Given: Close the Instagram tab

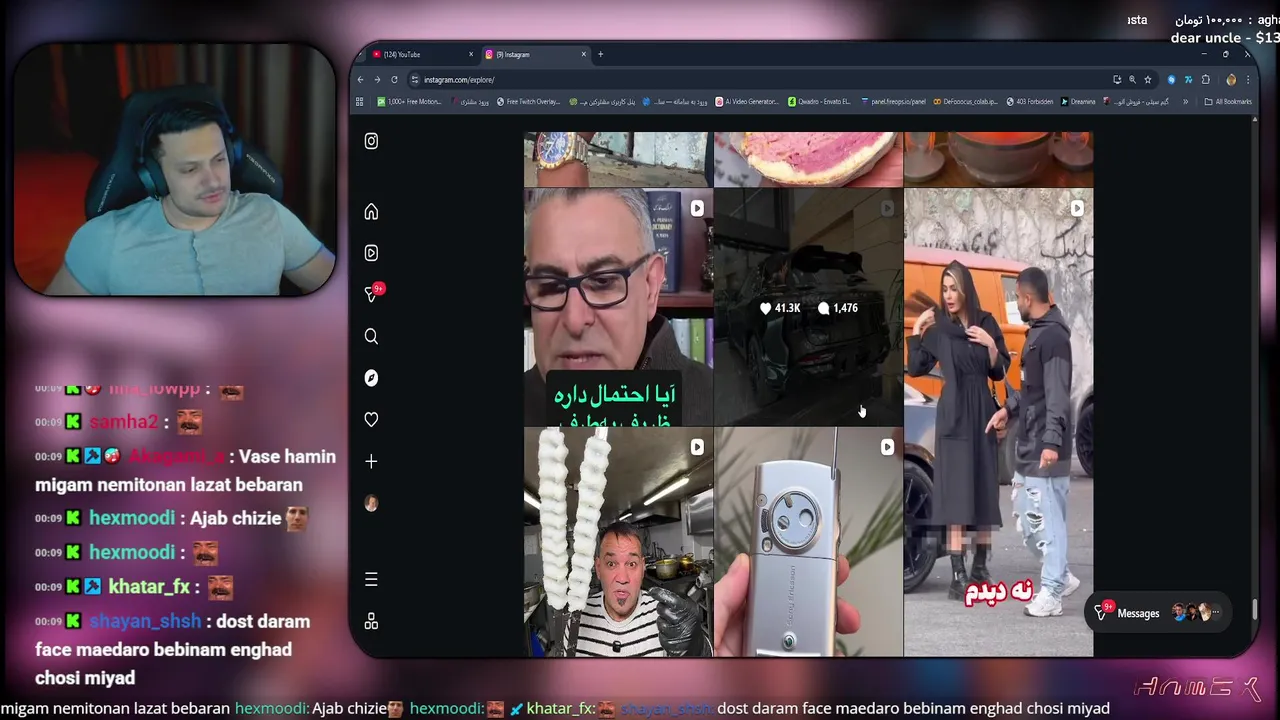Looking at the screenshot, I should [x=584, y=54].
